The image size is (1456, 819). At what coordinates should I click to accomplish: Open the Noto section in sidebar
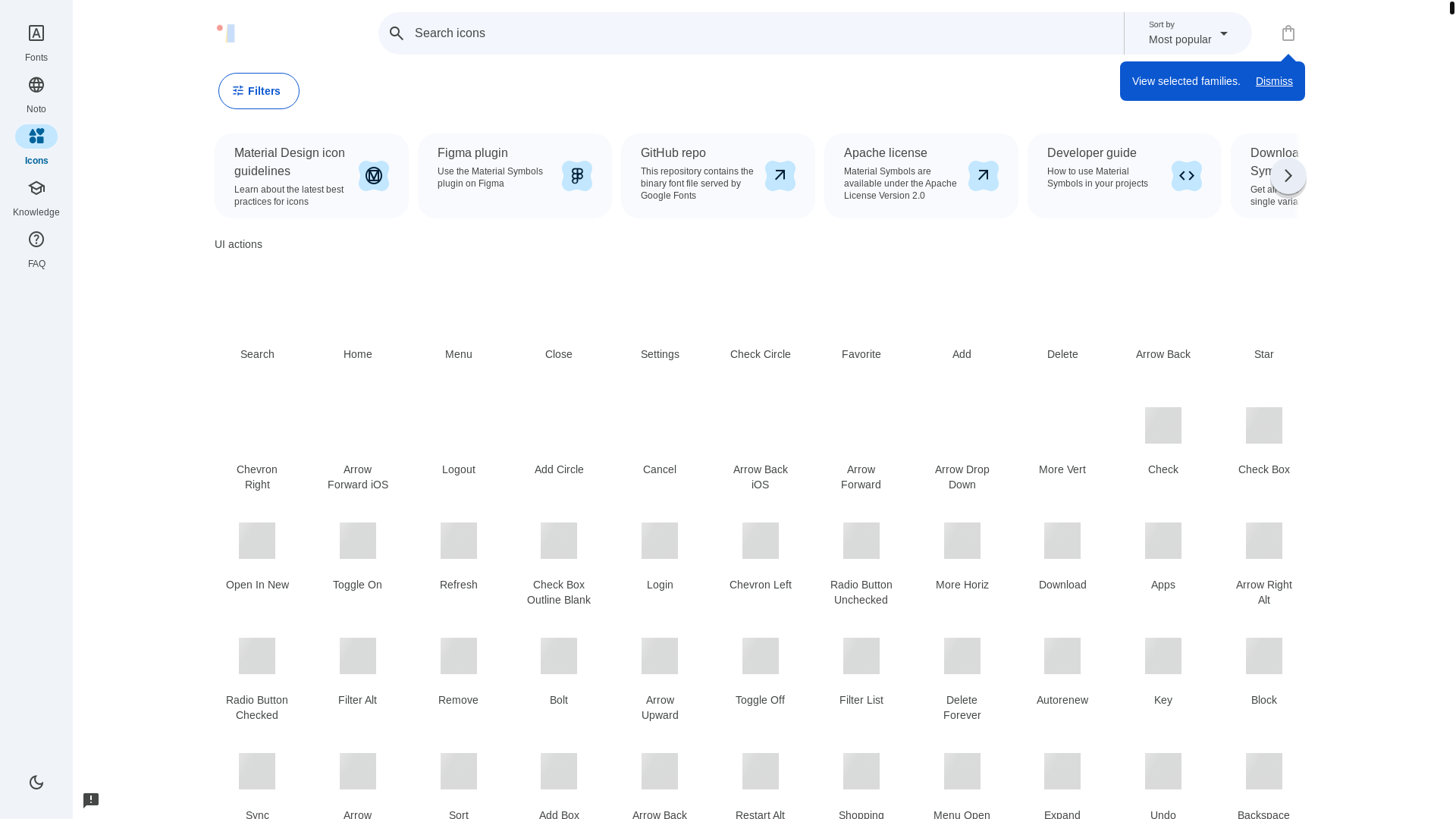pos(36,94)
